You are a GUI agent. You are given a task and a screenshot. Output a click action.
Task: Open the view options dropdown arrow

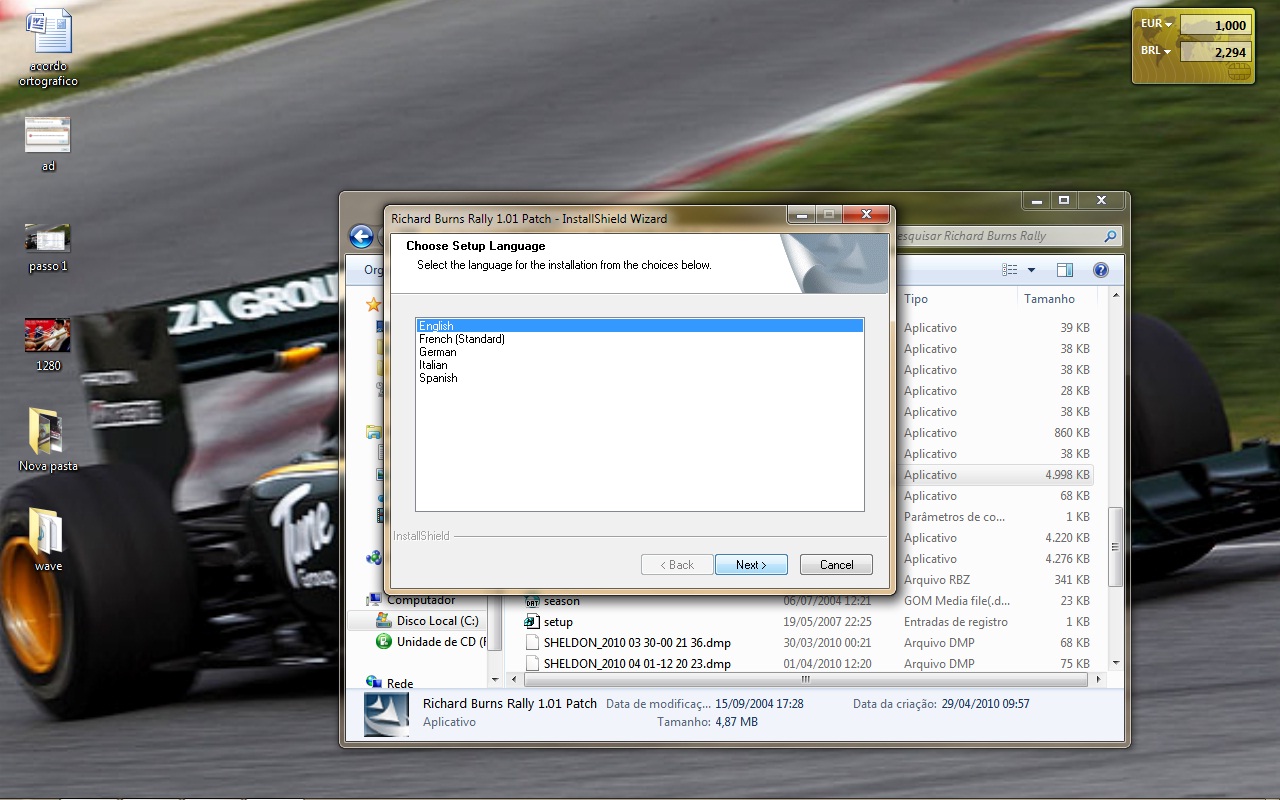pos(1031,270)
